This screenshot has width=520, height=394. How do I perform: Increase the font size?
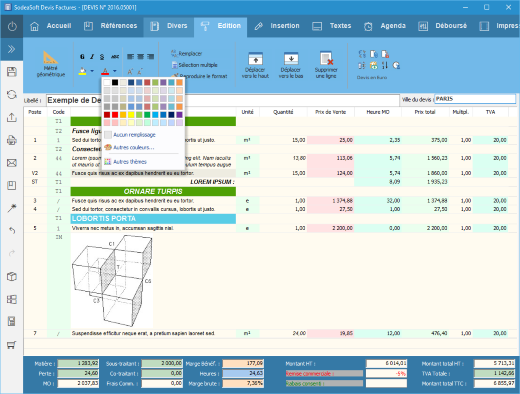coord(130,71)
